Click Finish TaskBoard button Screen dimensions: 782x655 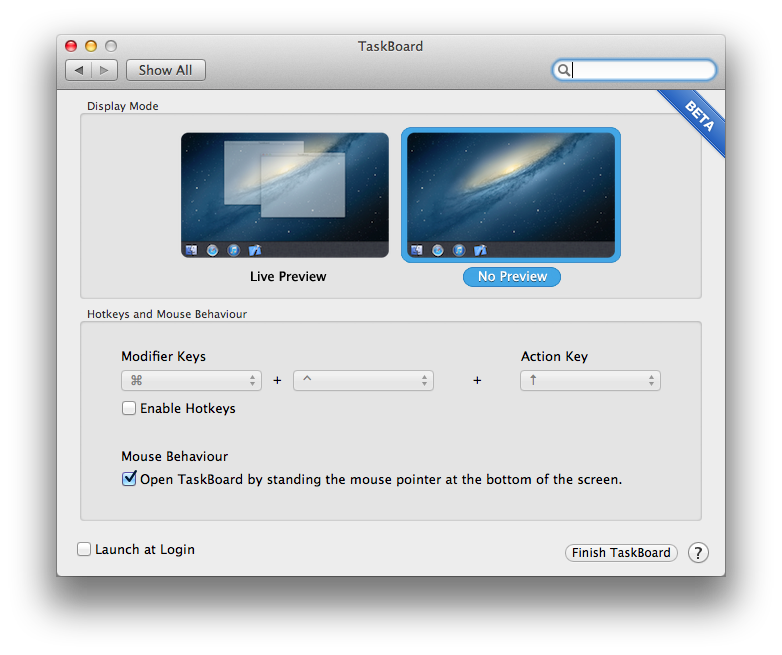coord(621,553)
